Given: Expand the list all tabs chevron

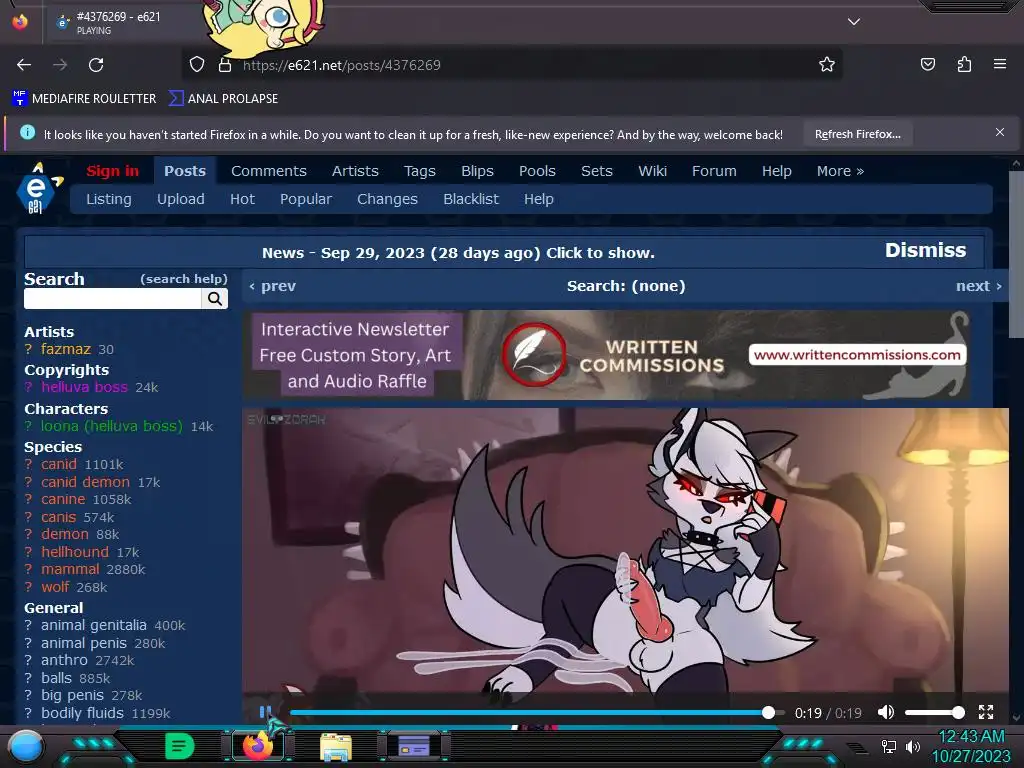Looking at the screenshot, I should pos(854,22).
